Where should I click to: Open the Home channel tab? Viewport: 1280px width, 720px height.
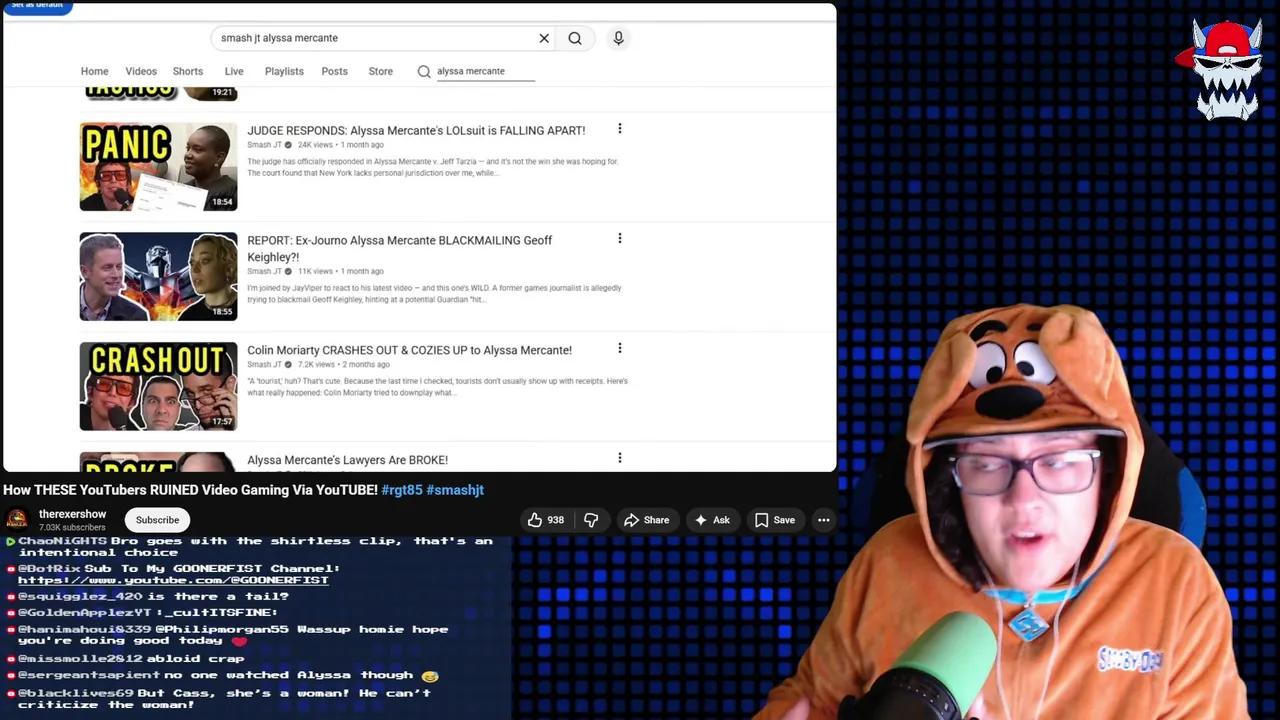(94, 71)
